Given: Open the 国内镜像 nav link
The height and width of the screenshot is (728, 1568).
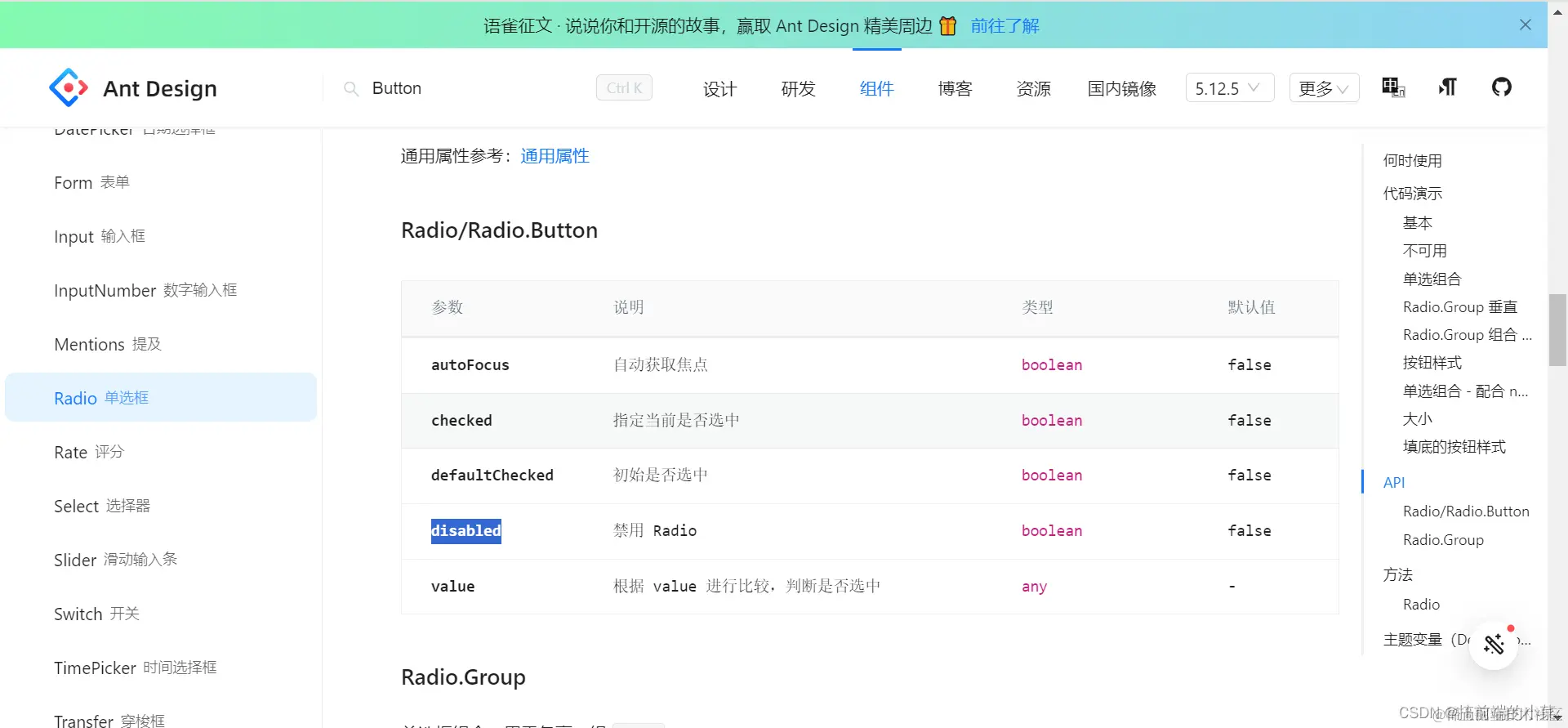Looking at the screenshot, I should (1121, 88).
